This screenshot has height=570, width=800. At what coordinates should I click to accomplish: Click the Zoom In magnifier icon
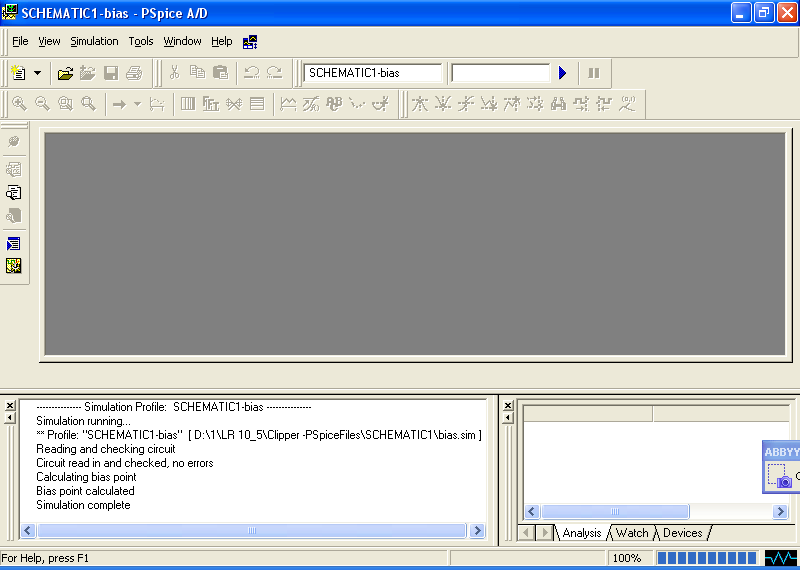click(19, 104)
